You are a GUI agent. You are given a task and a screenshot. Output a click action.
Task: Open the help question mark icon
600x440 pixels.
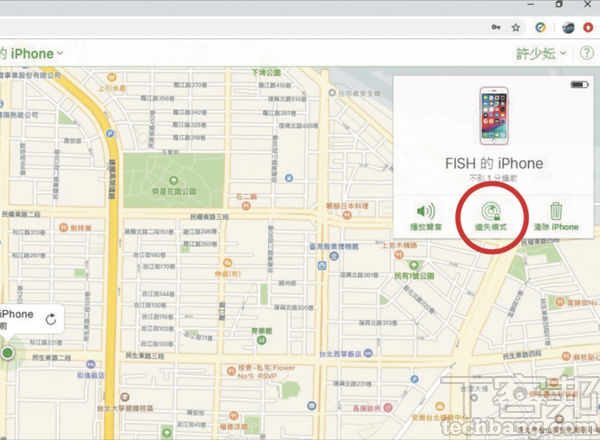pyautogui.click(x=587, y=53)
